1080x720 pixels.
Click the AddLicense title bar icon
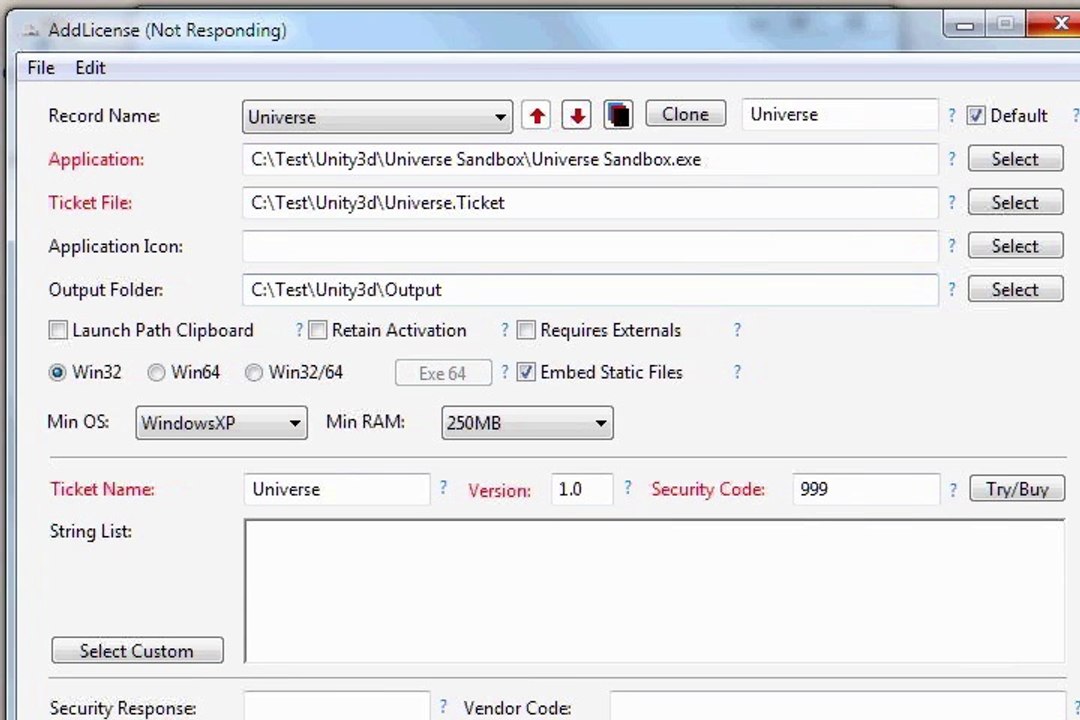click(30, 30)
